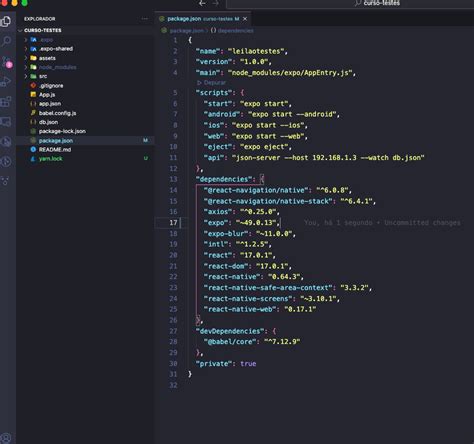474x444 pixels.
Task: Open the Explorer view in the activity bar
Action: (6, 21)
